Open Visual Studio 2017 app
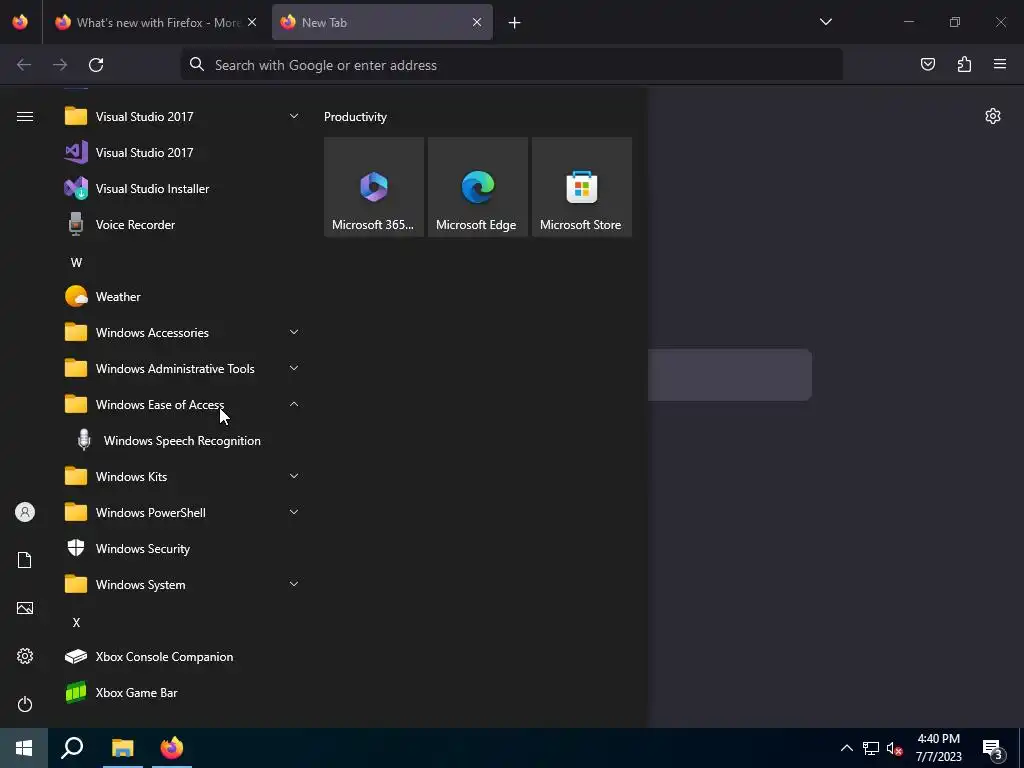The height and width of the screenshot is (768, 1024). pyautogui.click(x=182, y=153)
